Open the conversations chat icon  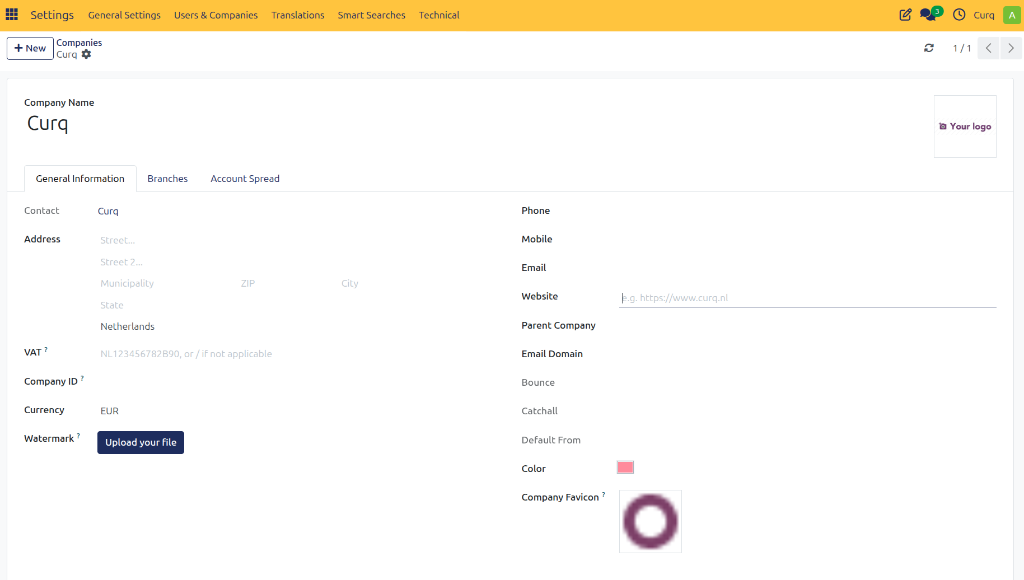[930, 14]
